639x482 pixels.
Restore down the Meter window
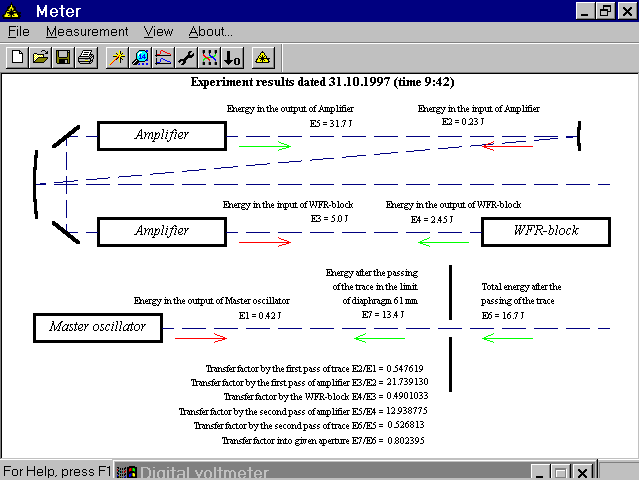point(606,11)
